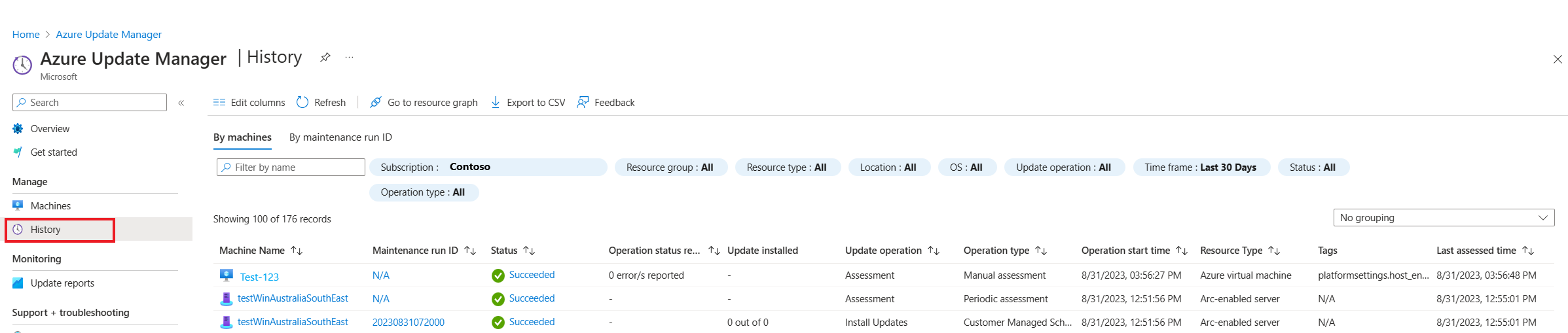The image size is (1568, 333).
Task: Open the more options ellipsis menu
Action: 350,58
